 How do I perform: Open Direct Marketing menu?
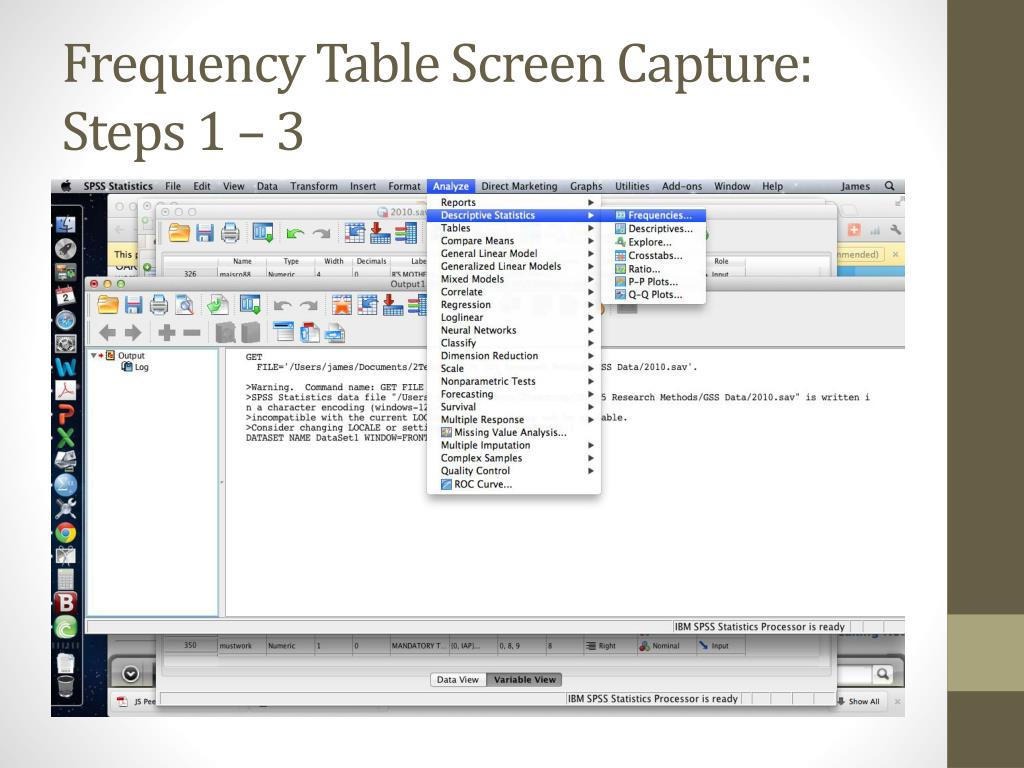(x=519, y=186)
